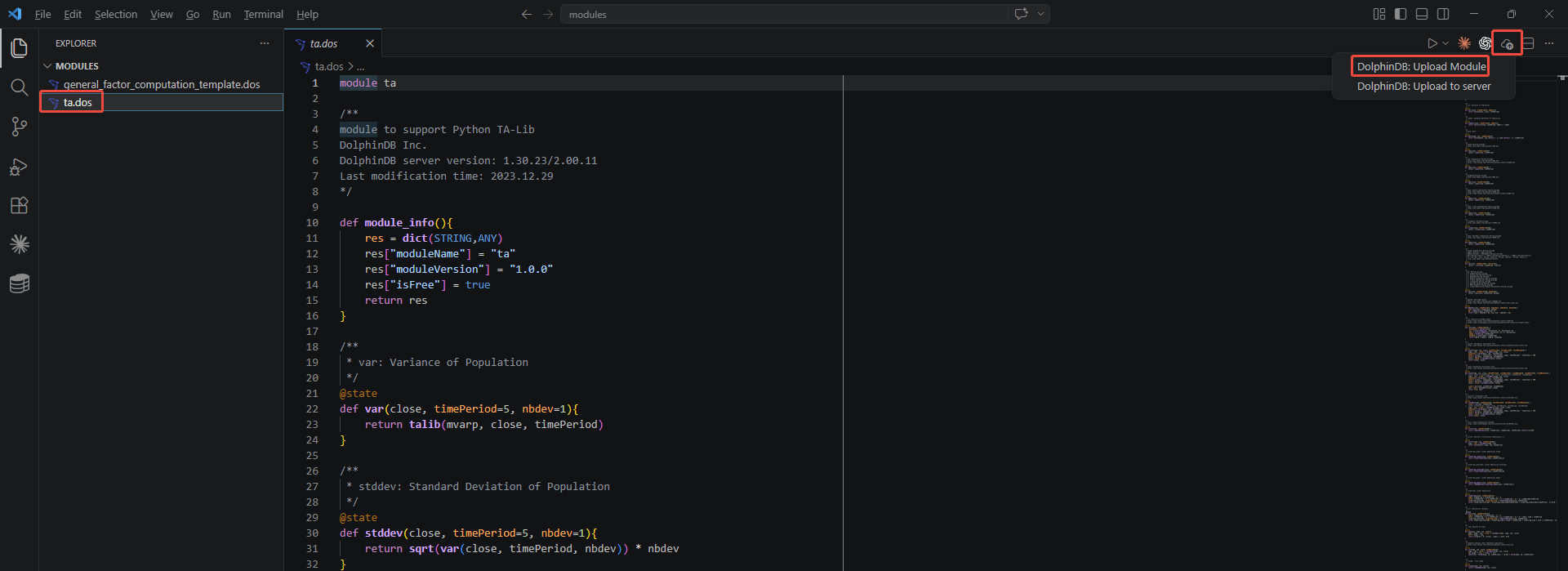The image size is (1568, 571).
Task: Choose DolphinDB: Upload to server
Action: (x=1423, y=87)
